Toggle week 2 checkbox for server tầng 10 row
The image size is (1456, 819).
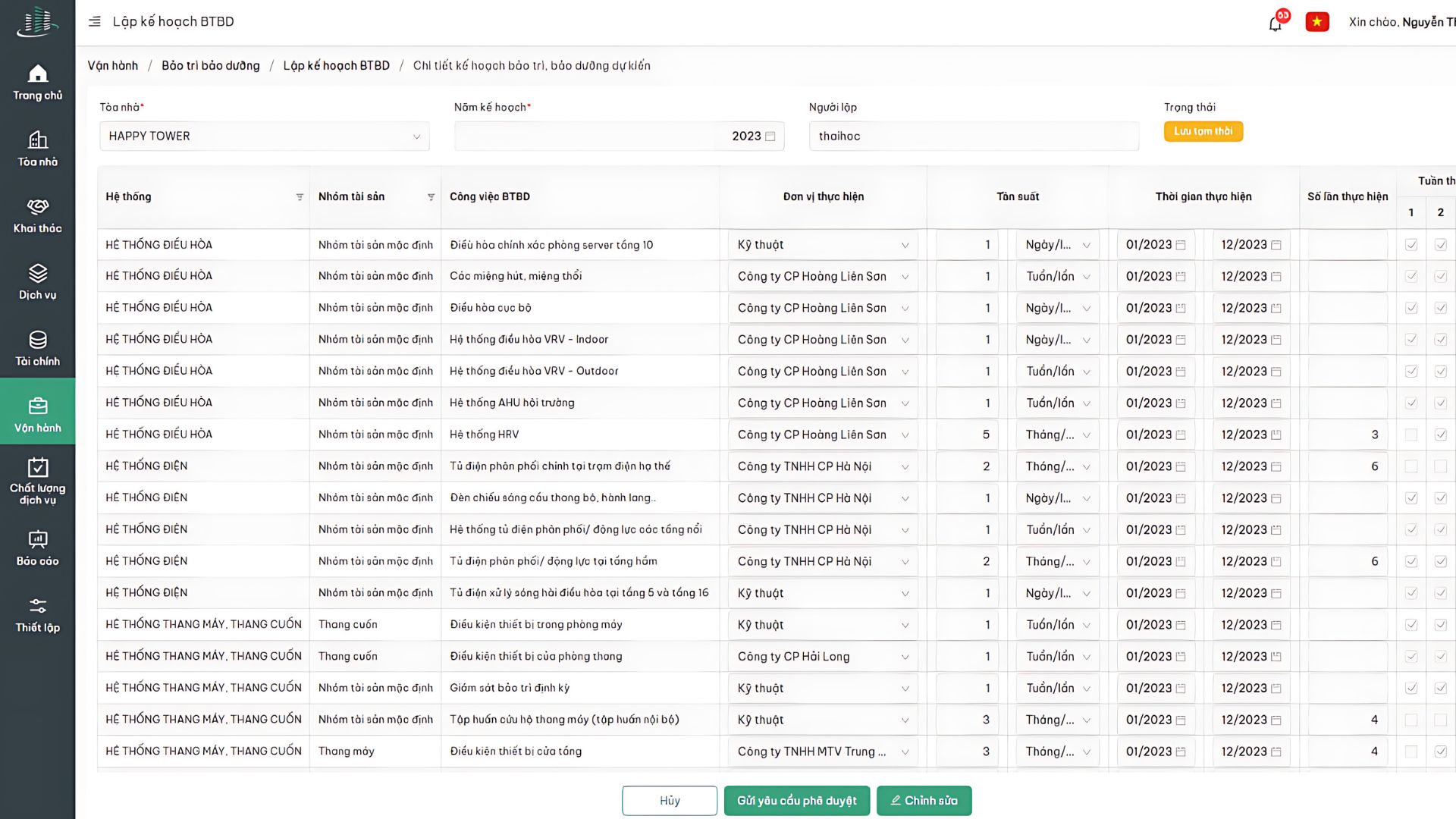tap(1441, 245)
